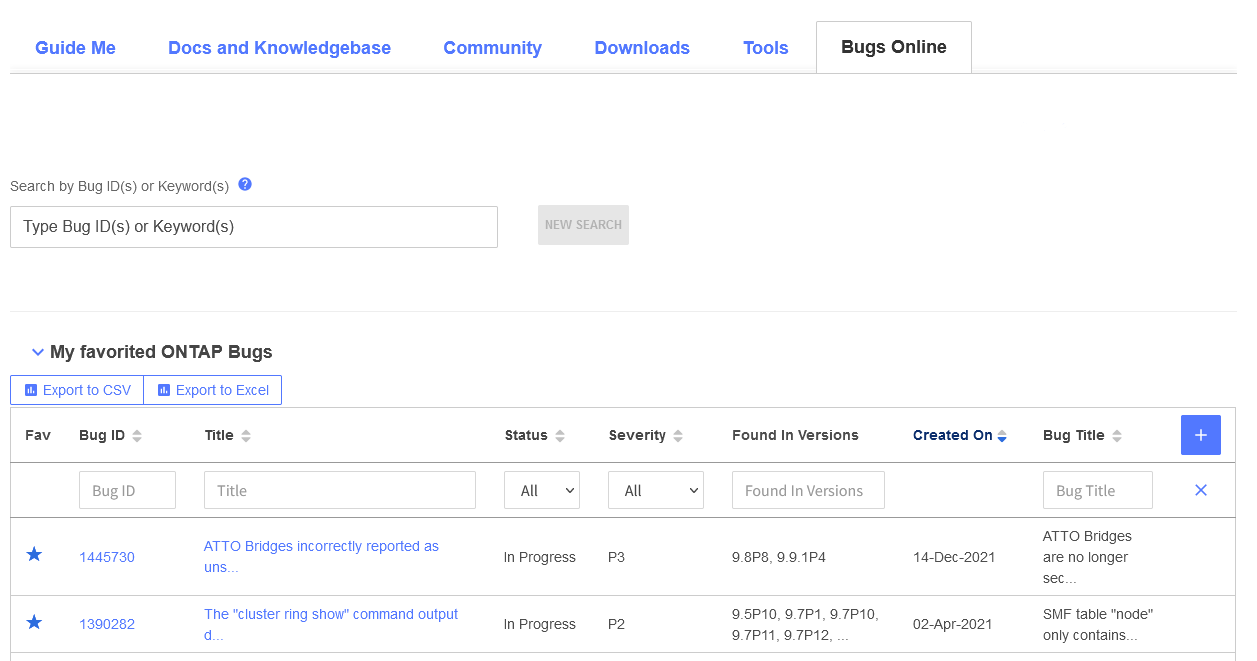Unfavorite bug 1445730 using star
Viewport: 1257px width, 661px height.
[x=34, y=555]
